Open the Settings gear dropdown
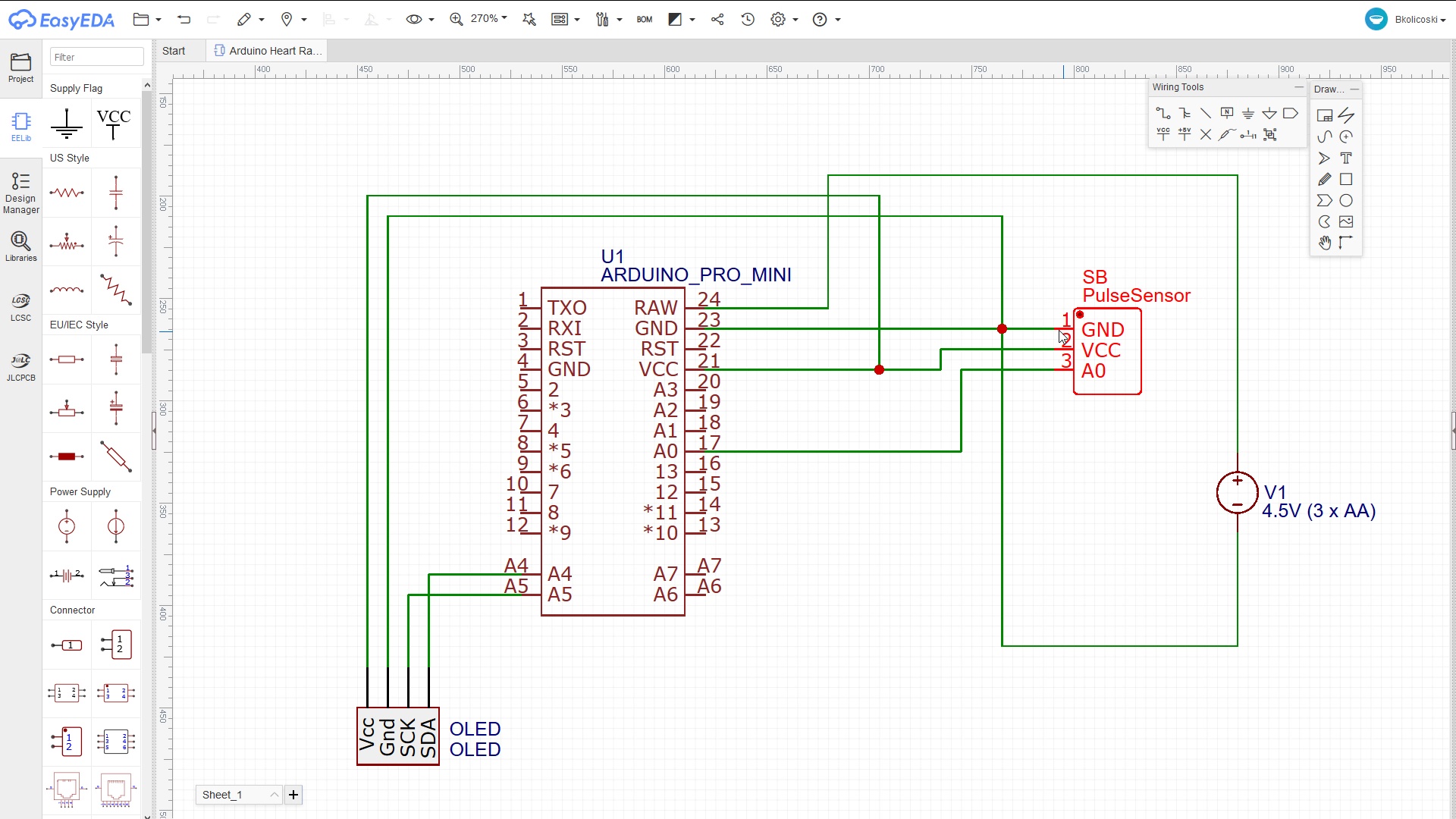The width and height of the screenshot is (1456, 819). click(x=784, y=19)
